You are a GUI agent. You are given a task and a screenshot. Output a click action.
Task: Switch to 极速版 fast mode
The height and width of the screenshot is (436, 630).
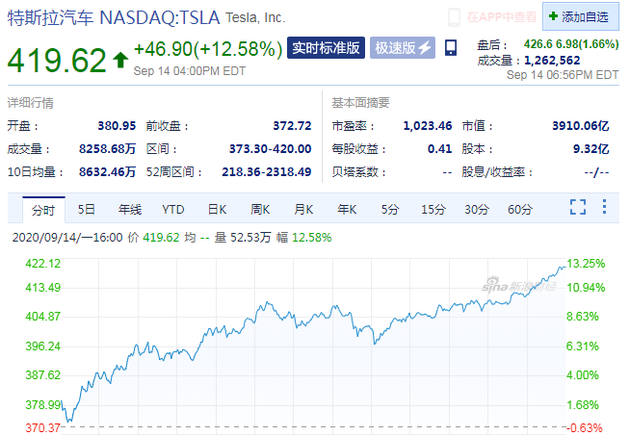click(x=403, y=48)
